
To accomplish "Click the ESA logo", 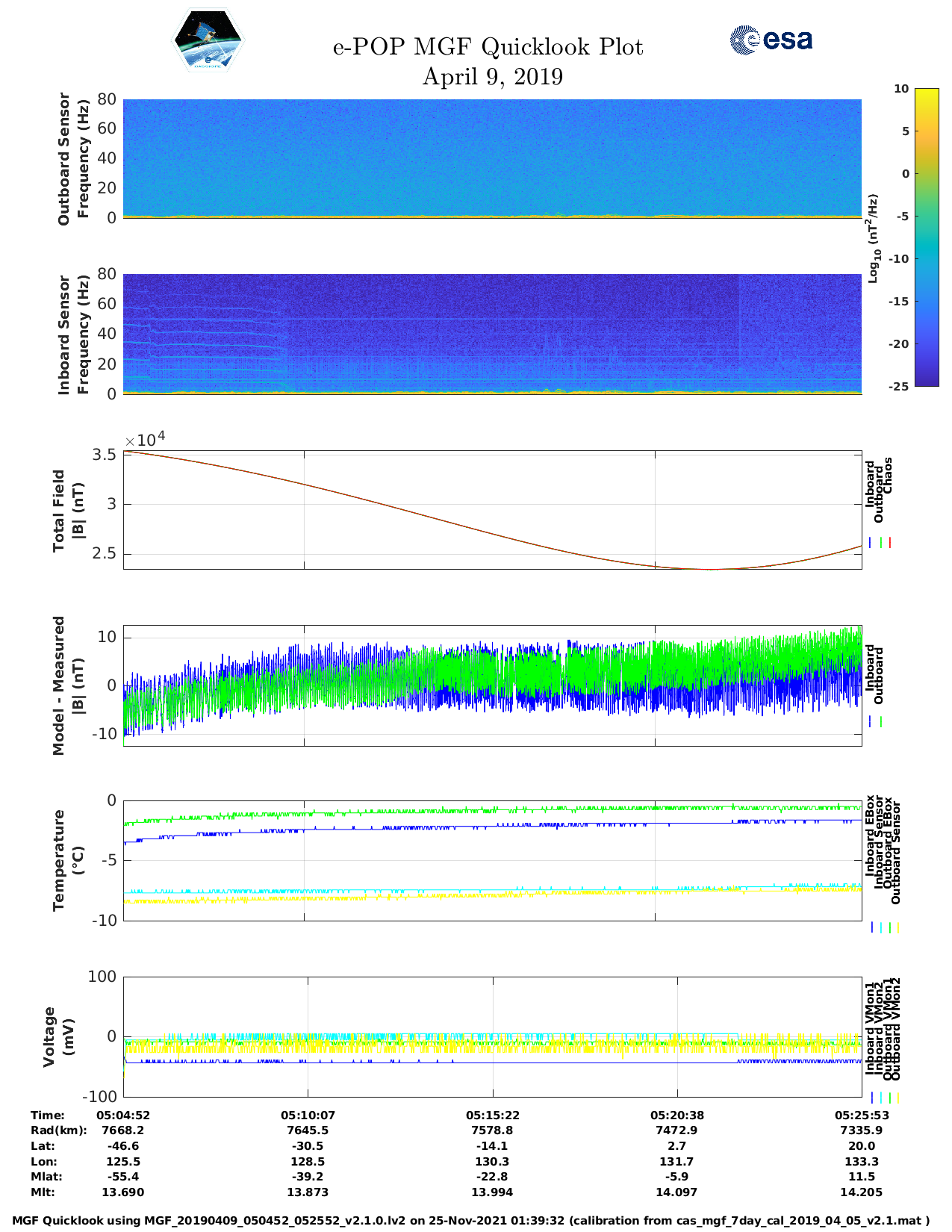I will tap(771, 40).
